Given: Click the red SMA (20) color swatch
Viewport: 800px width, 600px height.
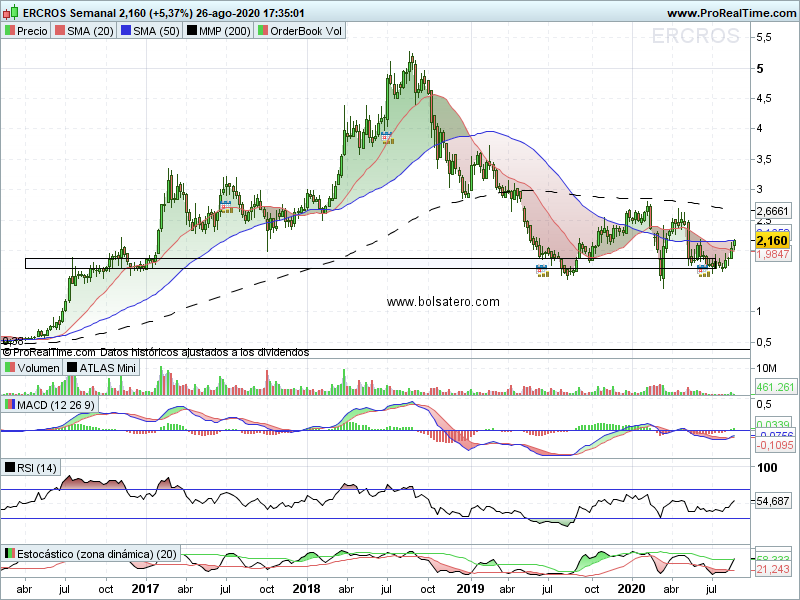Looking at the screenshot, I should coord(60,31).
